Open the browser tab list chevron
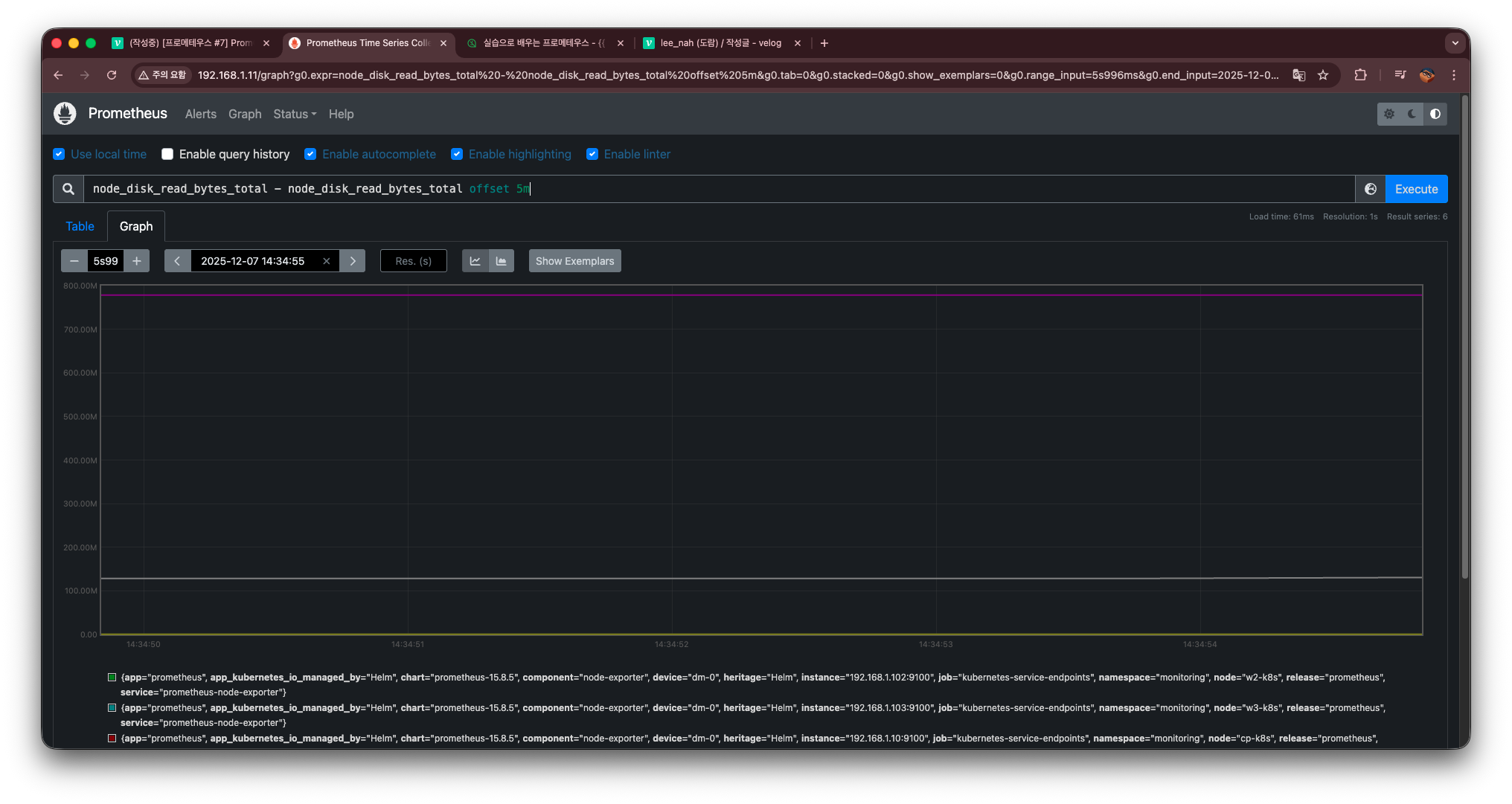The height and width of the screenshot is (804, 1512). click(1455, 43)
